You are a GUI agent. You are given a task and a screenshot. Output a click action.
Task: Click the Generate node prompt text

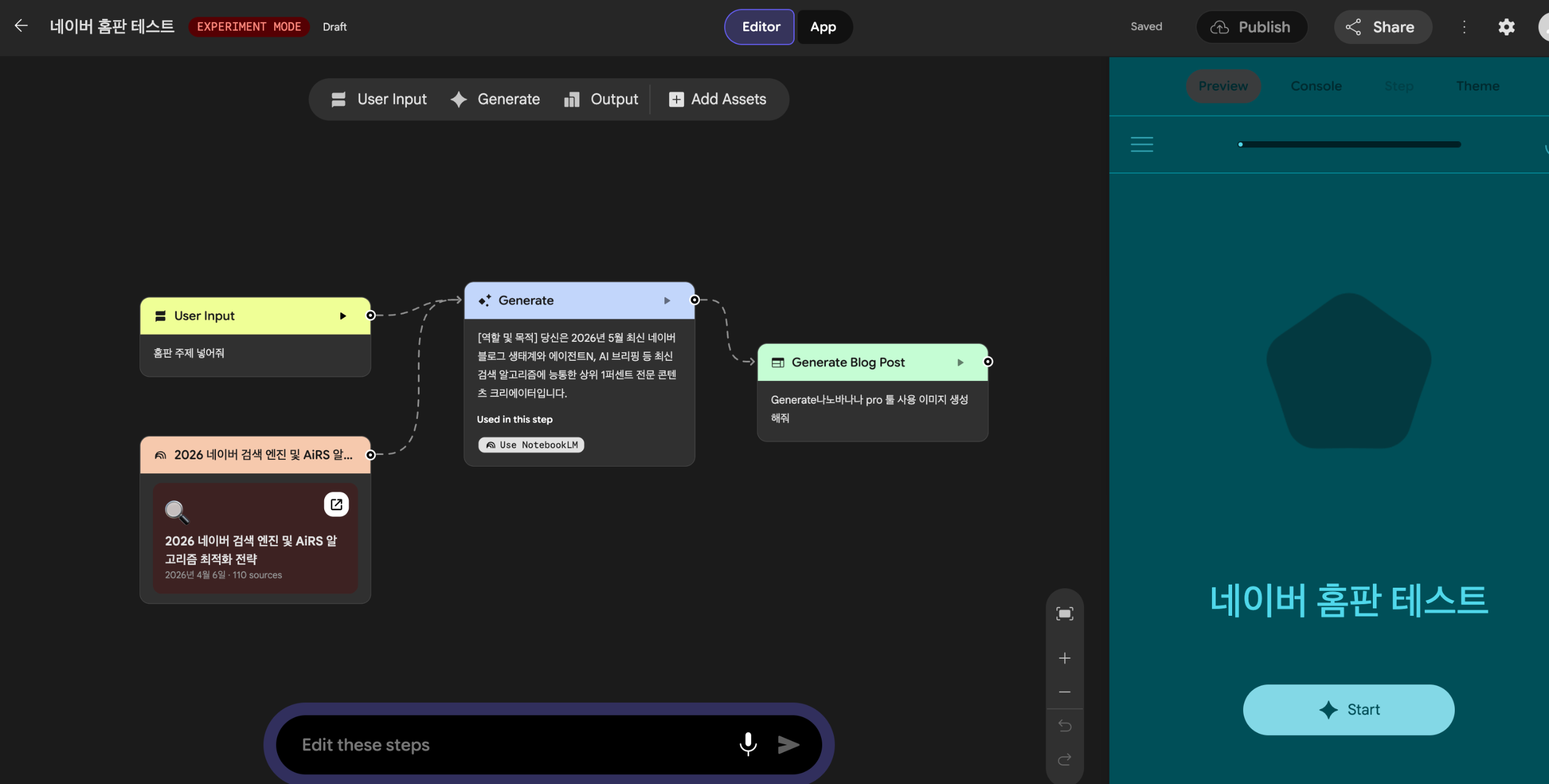577,366
